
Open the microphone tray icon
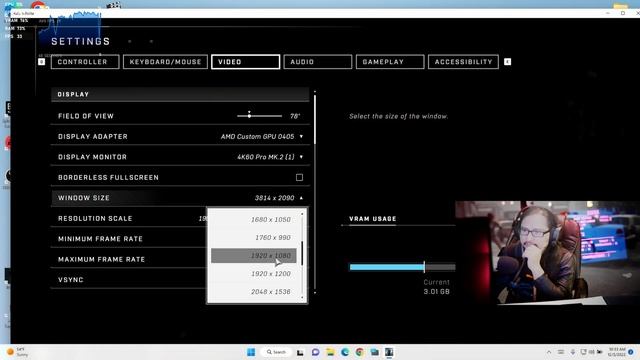pos(573,352)
